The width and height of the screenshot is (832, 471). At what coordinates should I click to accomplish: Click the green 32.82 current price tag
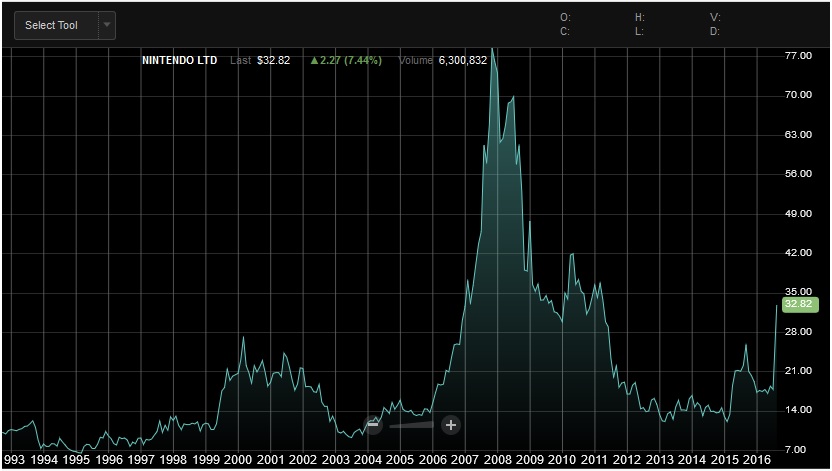pos(798,304)
